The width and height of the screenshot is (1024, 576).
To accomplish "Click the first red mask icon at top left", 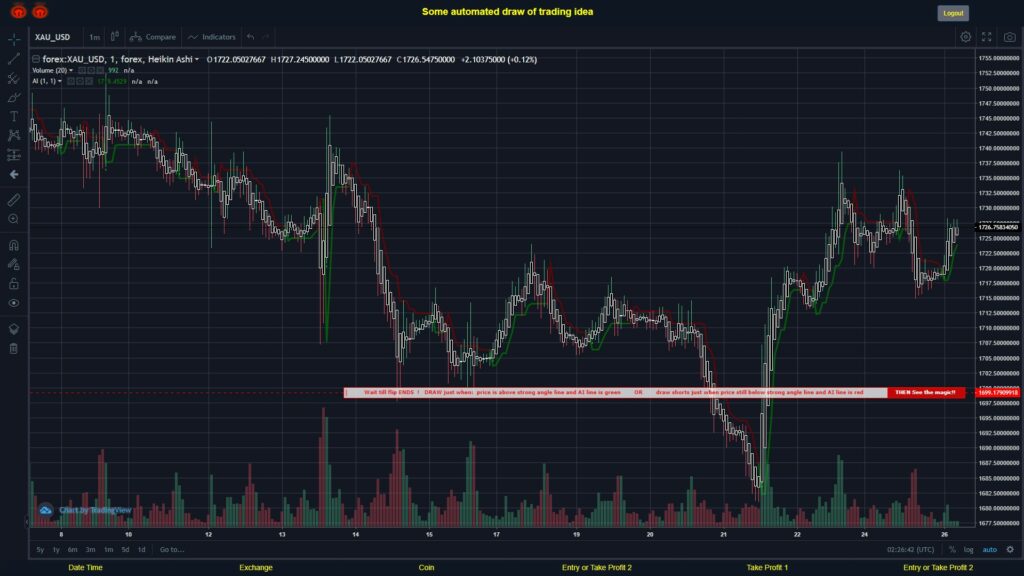I will coord(18,11).
